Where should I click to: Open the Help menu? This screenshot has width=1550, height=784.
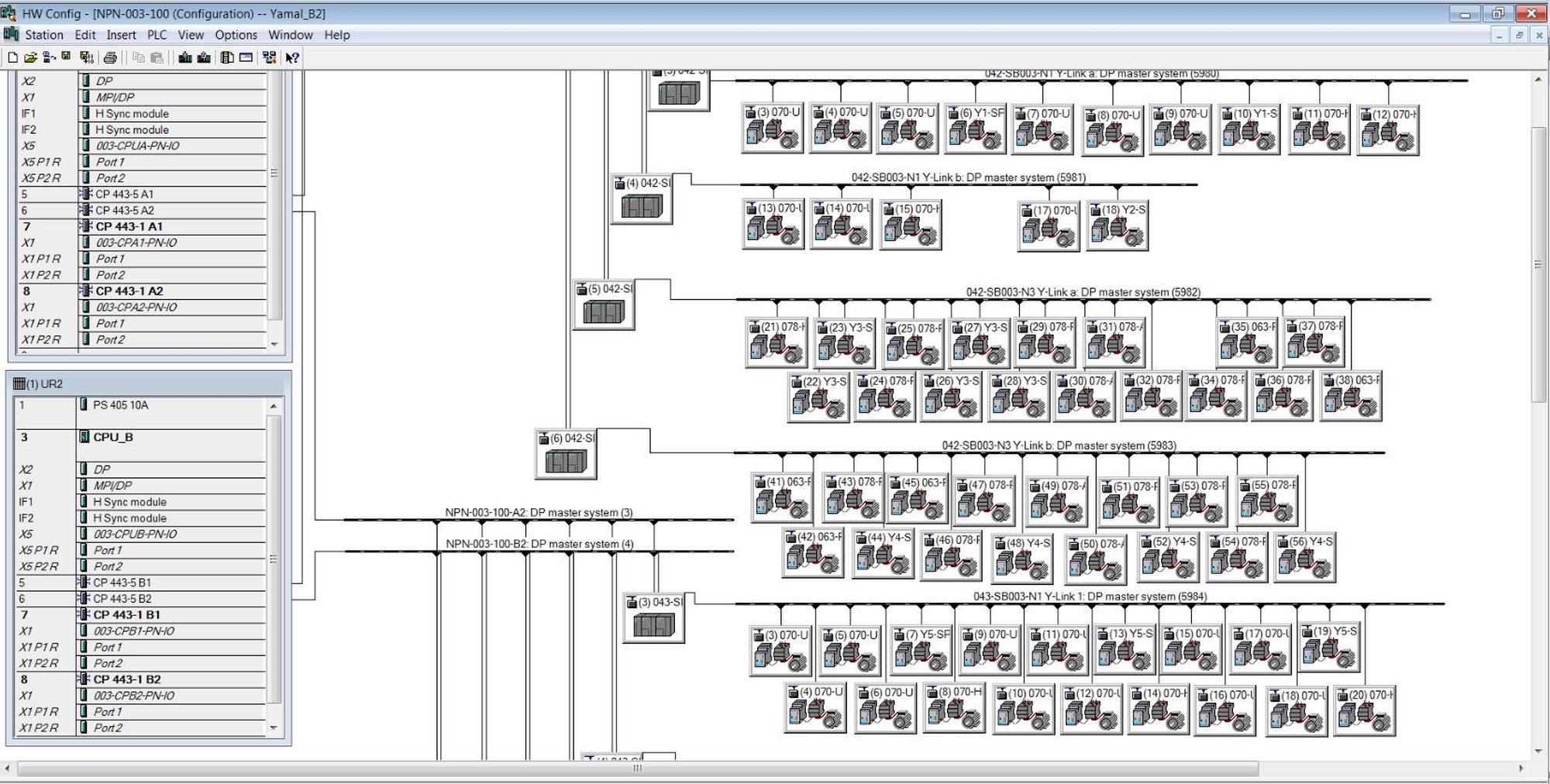(337, 35)
